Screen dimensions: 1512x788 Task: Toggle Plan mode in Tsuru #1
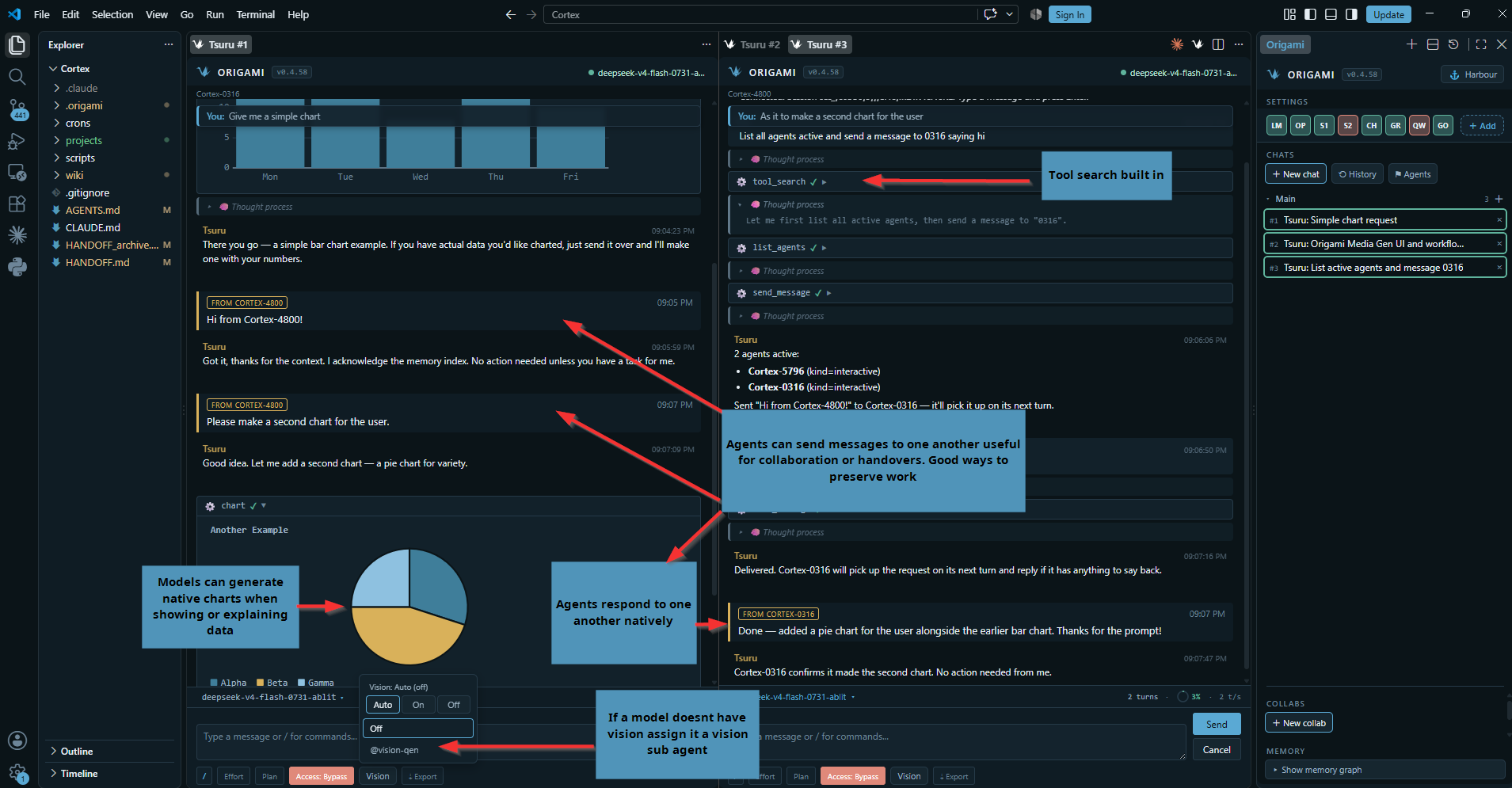tap(269, 776)
